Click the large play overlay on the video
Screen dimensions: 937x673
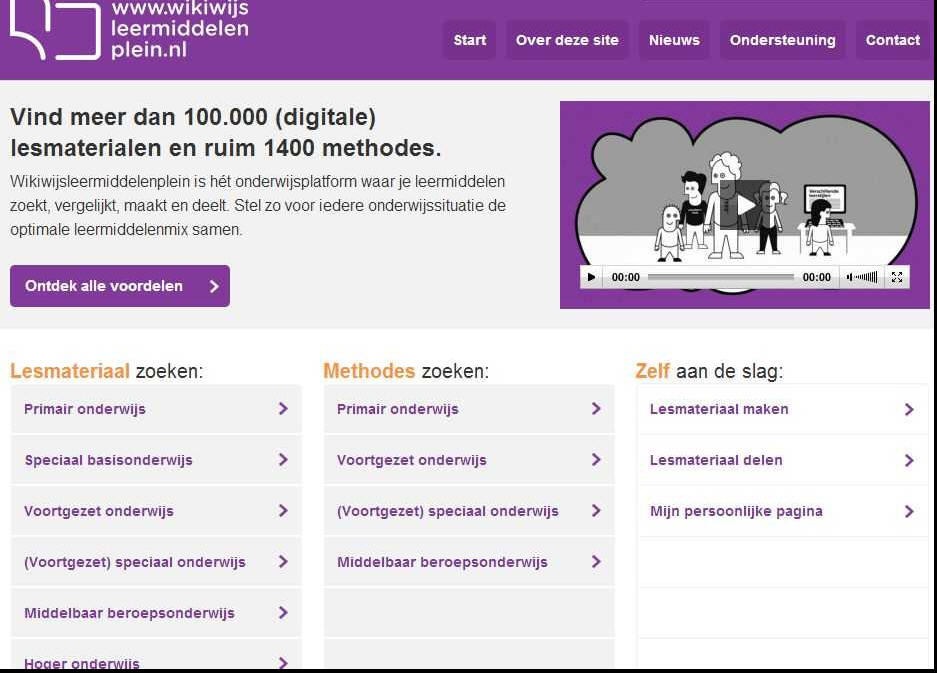(745, 205)
